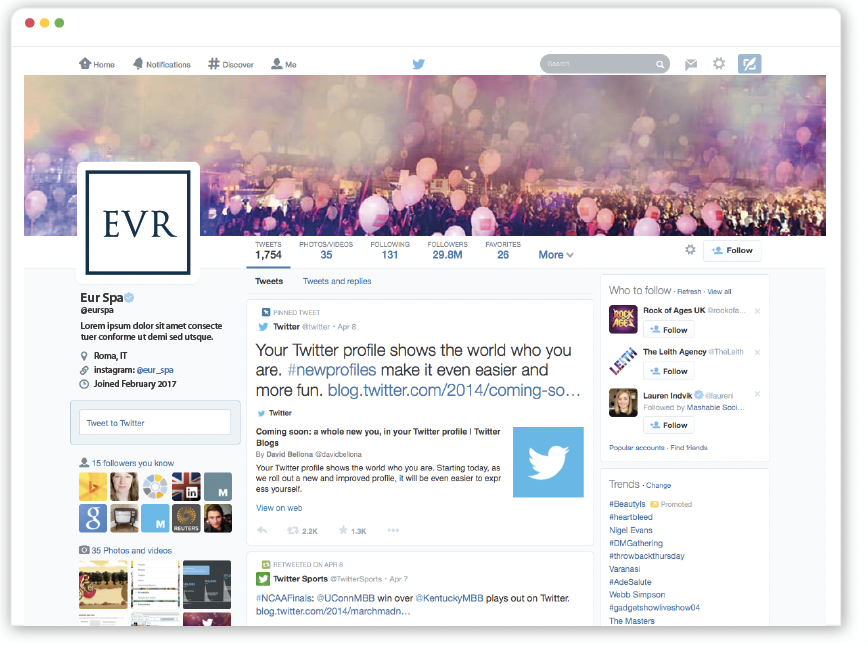Open Find friends link
The image size is (868, 646).
tap(689, 447)
